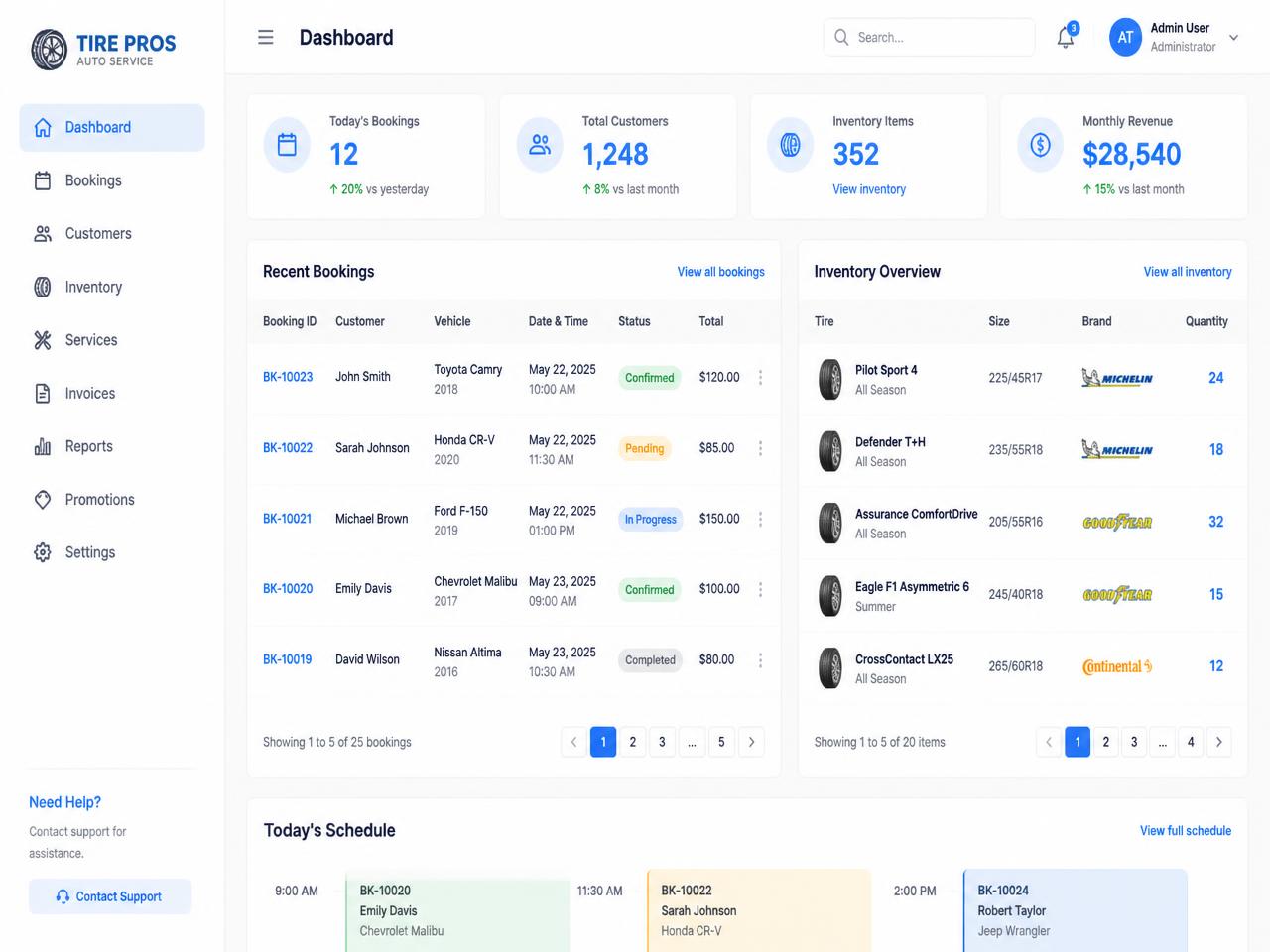The height and width of the screenshot is (952, 1270).
Task: Open Inventory in the sidebar
Action: (112, 287)
